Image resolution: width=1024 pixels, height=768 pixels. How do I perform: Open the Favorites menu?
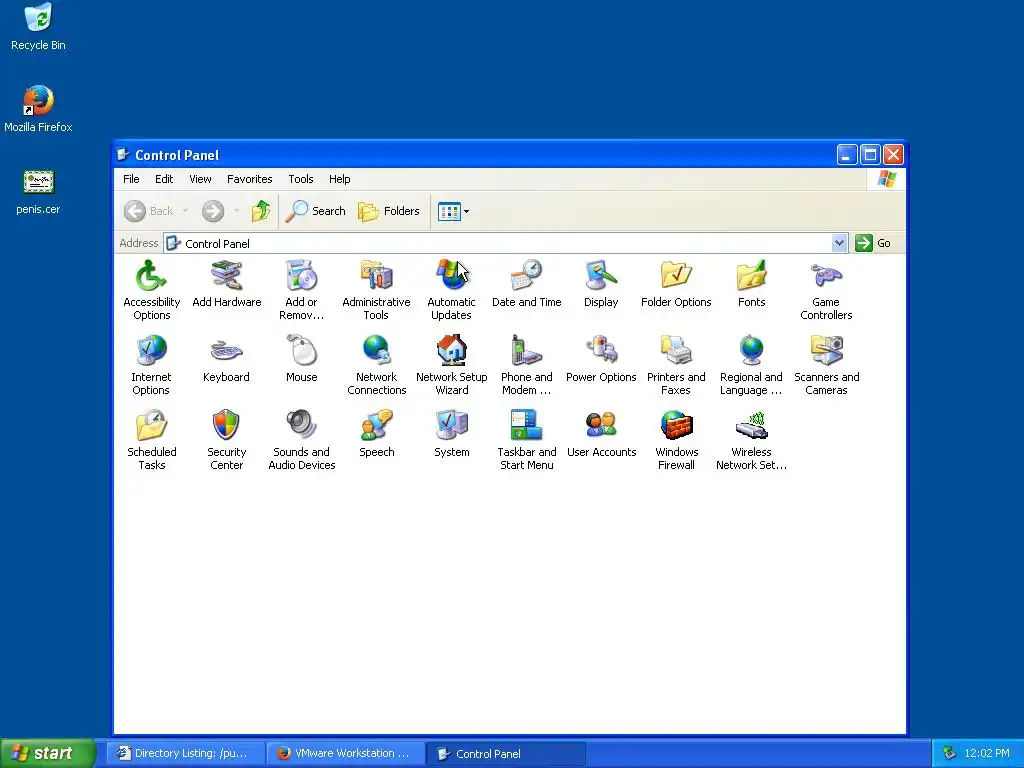249,179
